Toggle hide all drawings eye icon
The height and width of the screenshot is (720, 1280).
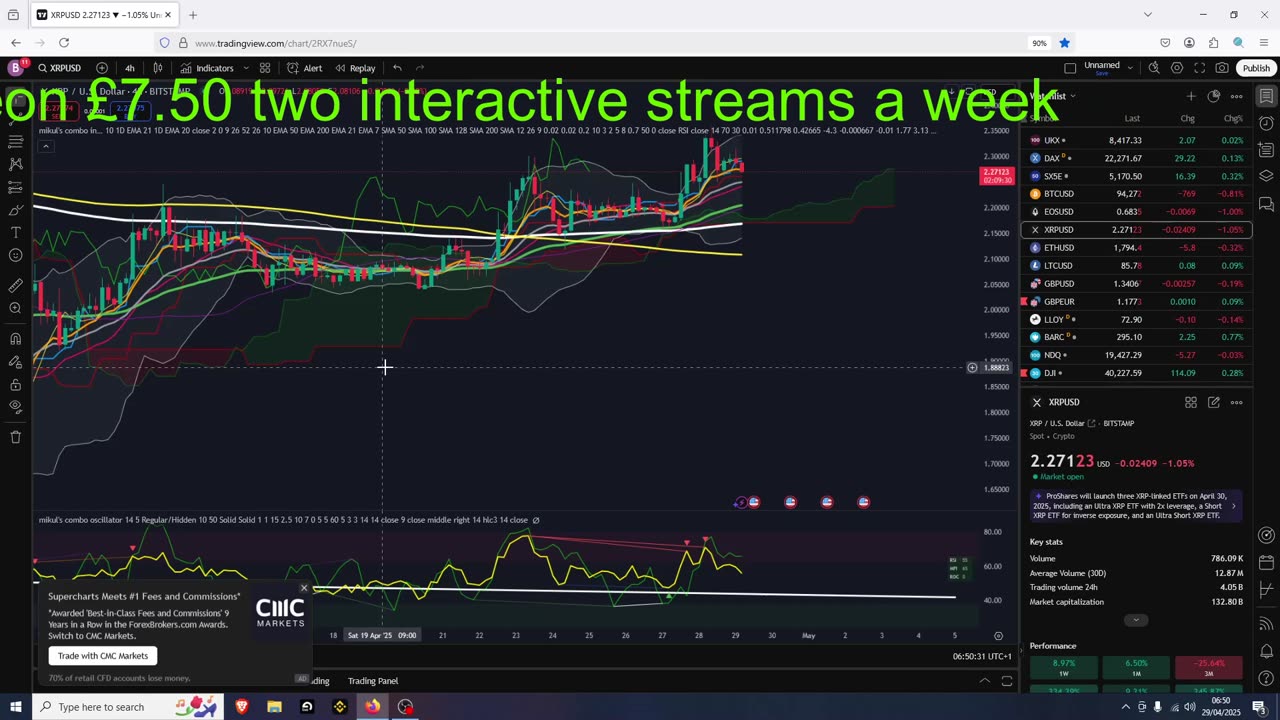(x=15, y=407)
